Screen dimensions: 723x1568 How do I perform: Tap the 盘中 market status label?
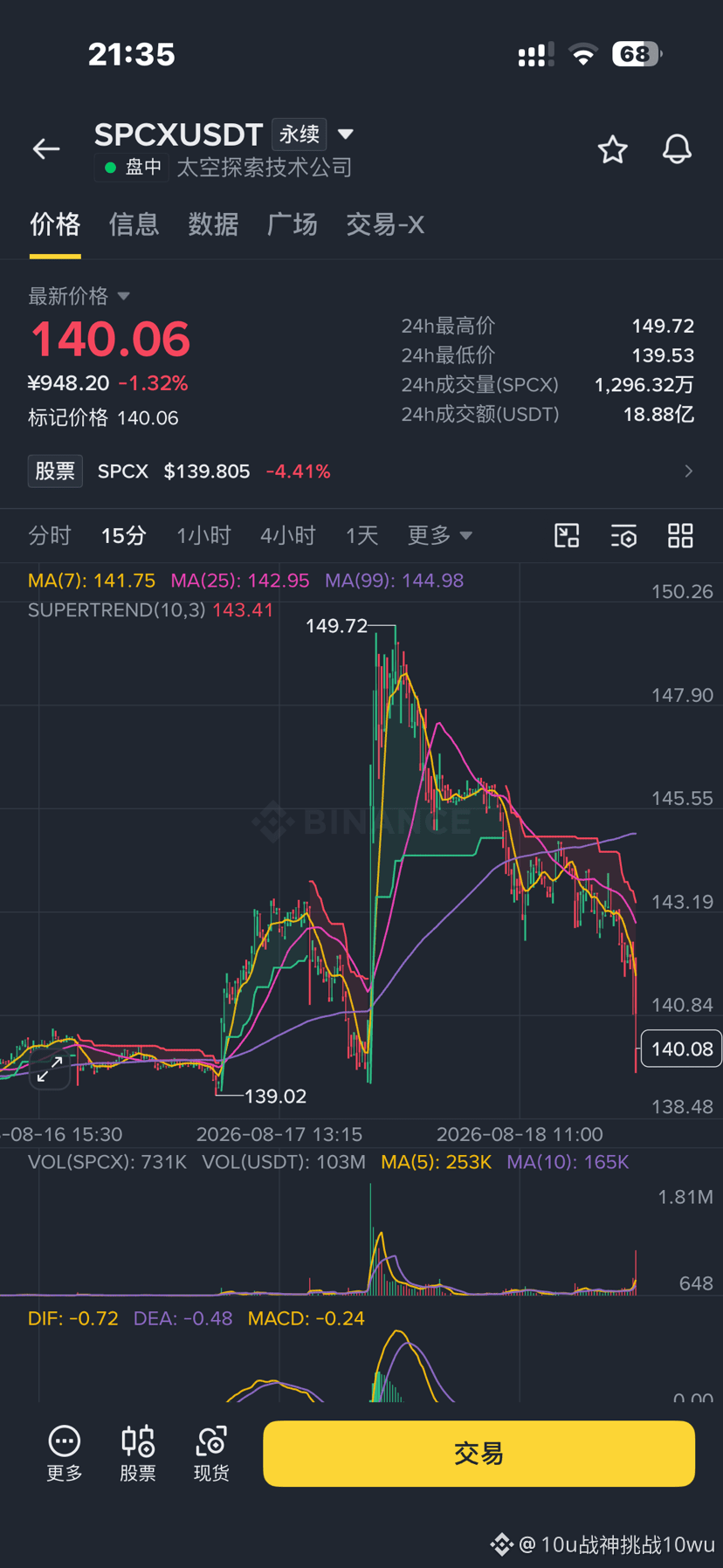[x=132, y=167]
